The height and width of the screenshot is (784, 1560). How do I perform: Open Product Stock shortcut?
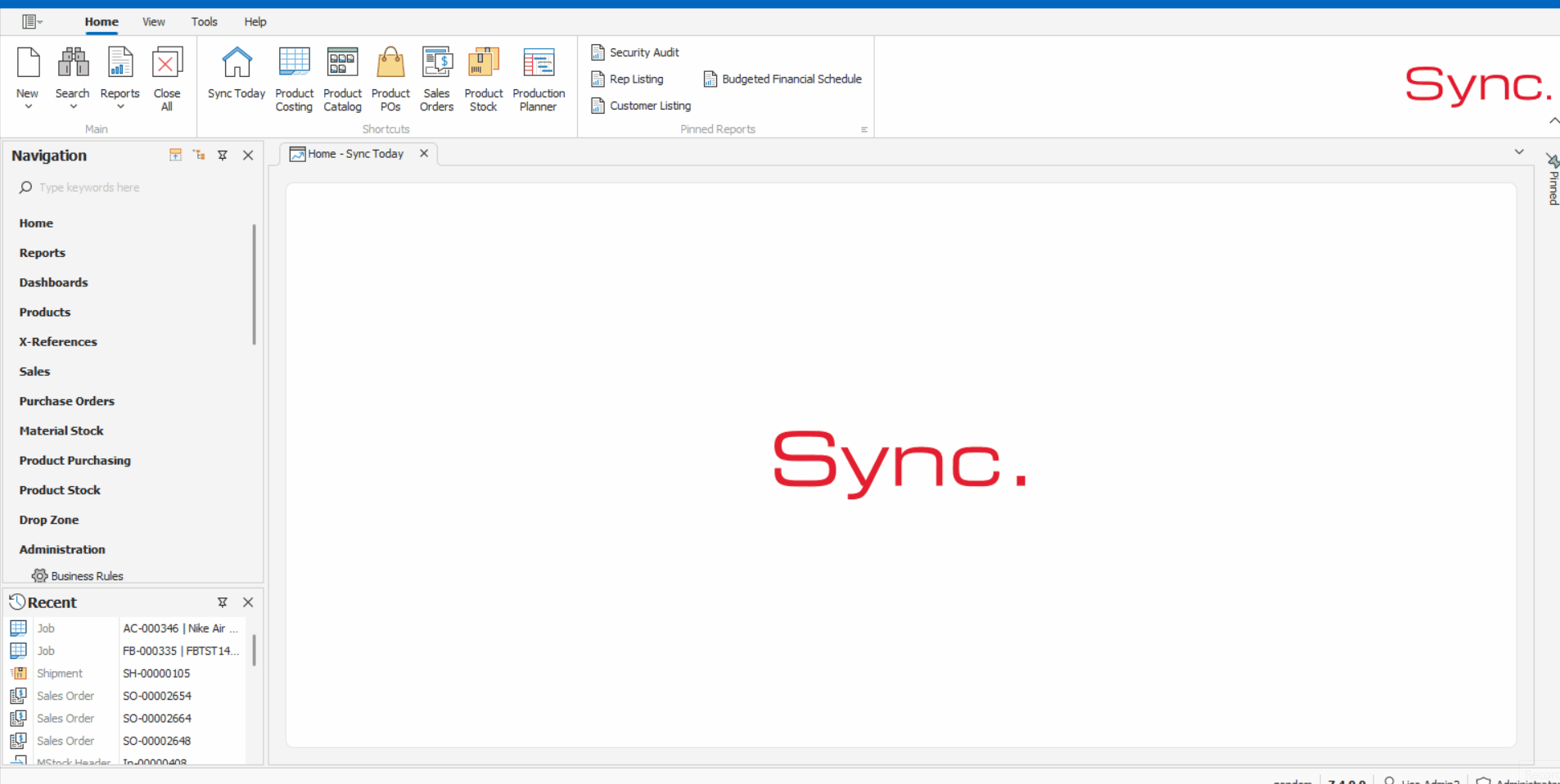point(484,79)
